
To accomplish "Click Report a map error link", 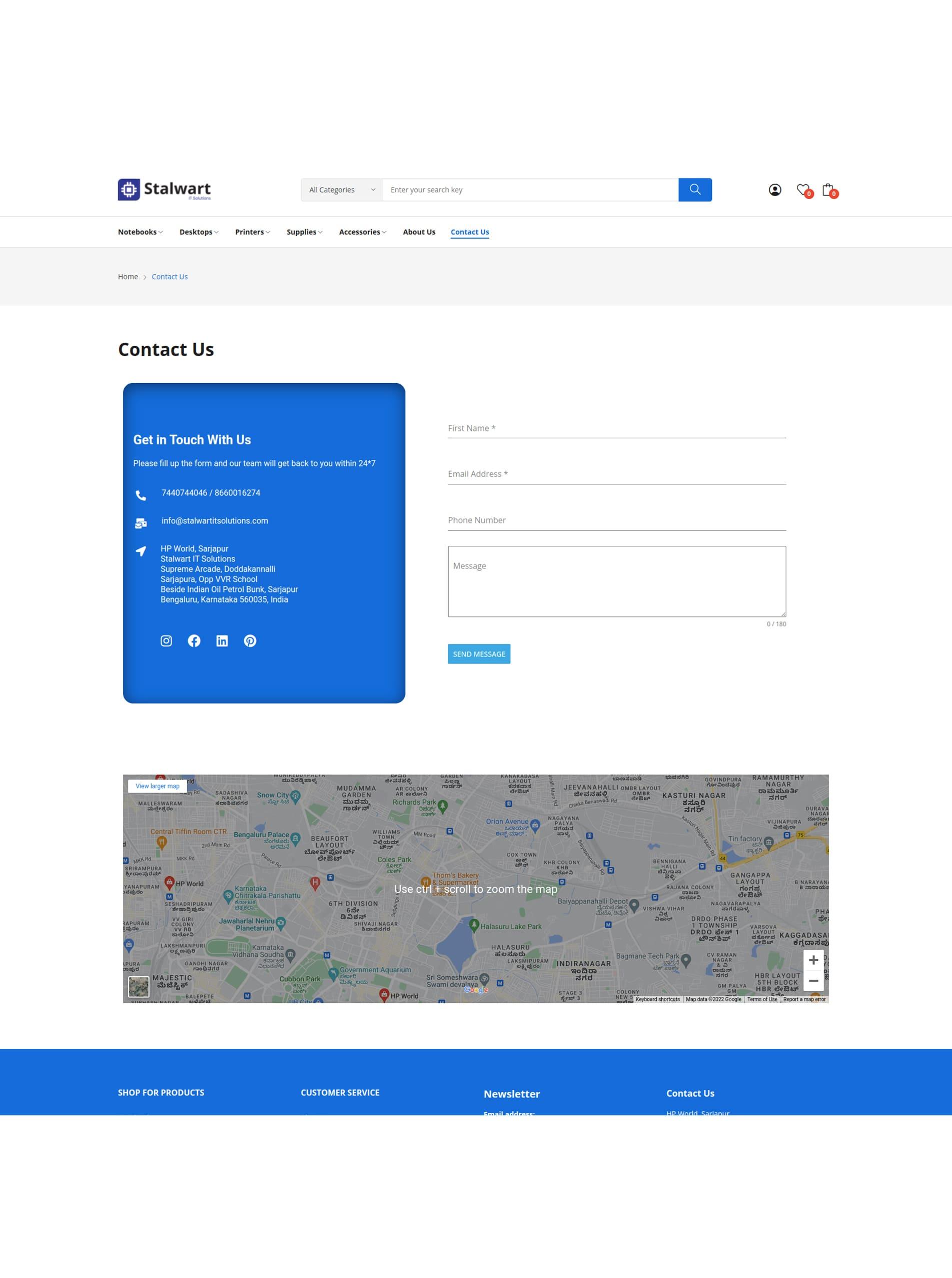I will pos(804,999).
